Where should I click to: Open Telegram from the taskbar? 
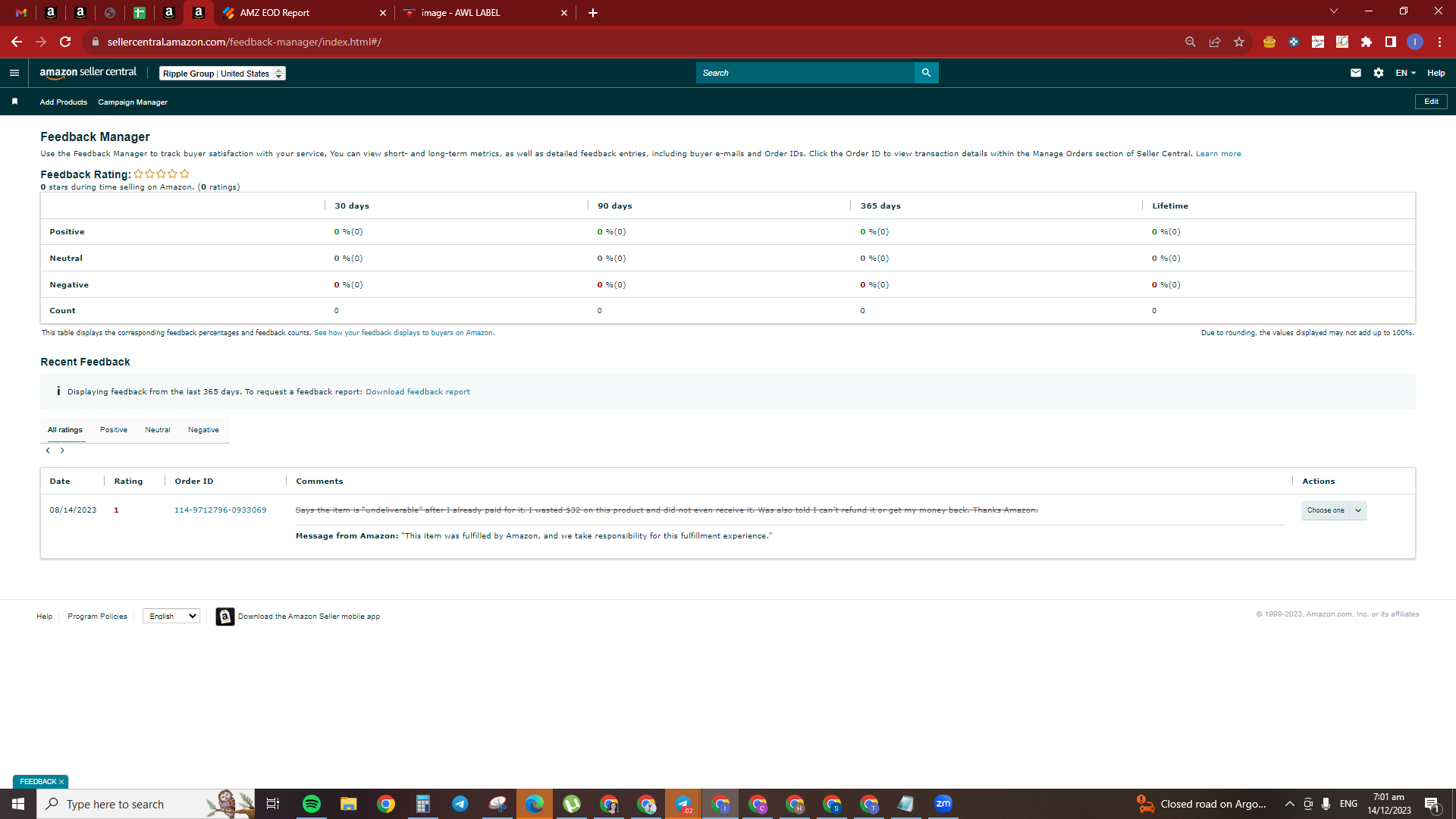(460, 804)
